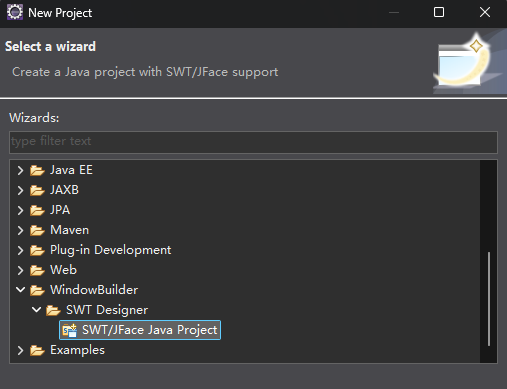Expand the Web category arrow
The width and height of the screenshot is (507, 389).
coord(20,270)
